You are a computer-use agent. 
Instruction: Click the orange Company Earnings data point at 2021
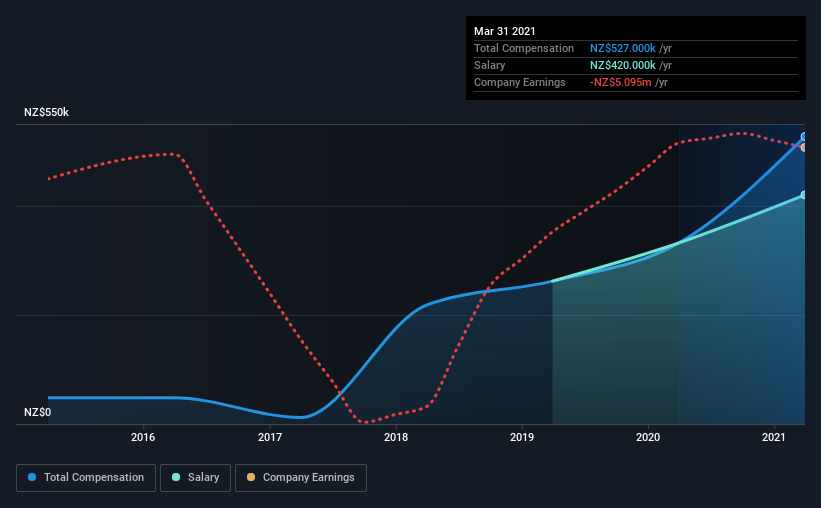[x=803, y=148]
